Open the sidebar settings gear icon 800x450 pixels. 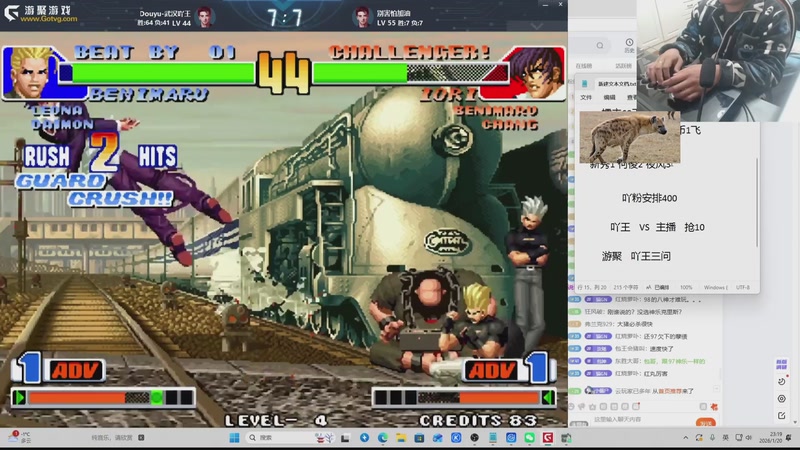point(782,398)
